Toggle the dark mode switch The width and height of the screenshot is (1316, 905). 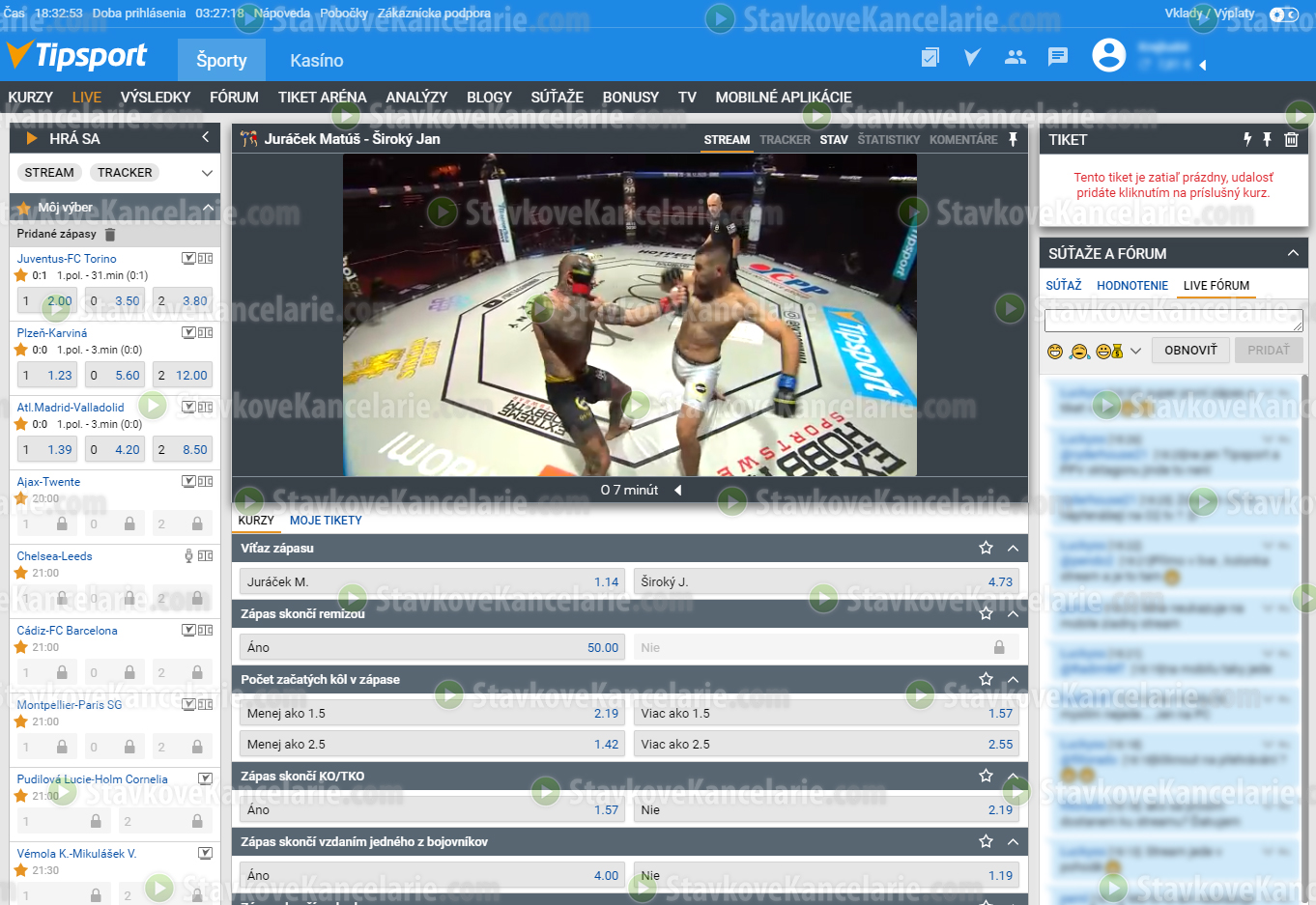[1283, 14]
